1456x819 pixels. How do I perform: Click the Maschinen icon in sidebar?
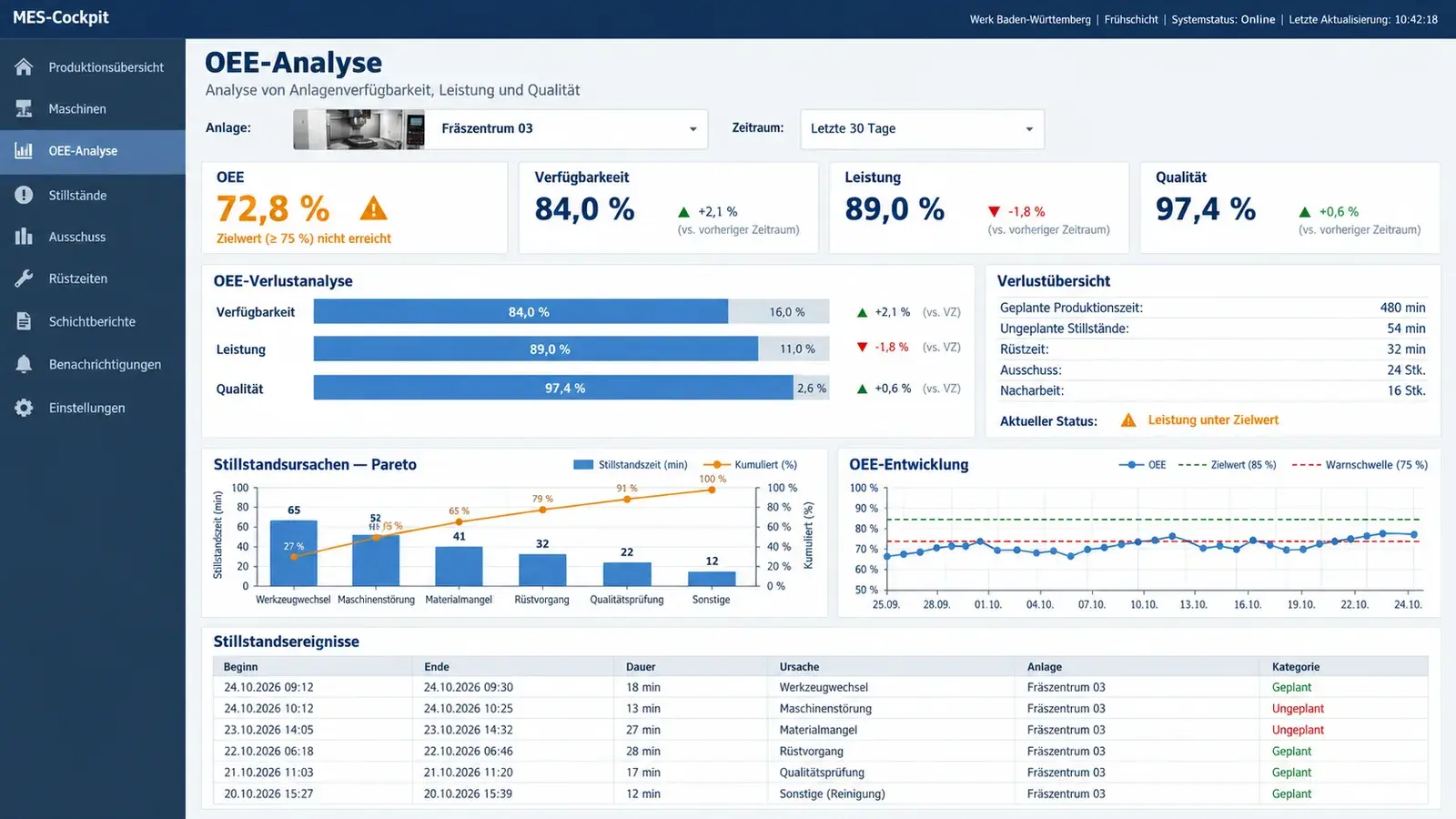point(24,108)
